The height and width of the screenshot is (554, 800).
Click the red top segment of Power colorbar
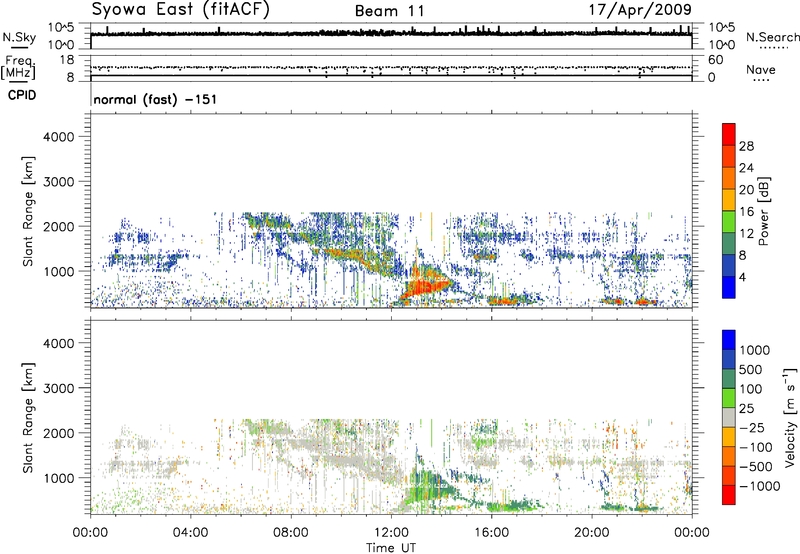[x=729, y=134]
